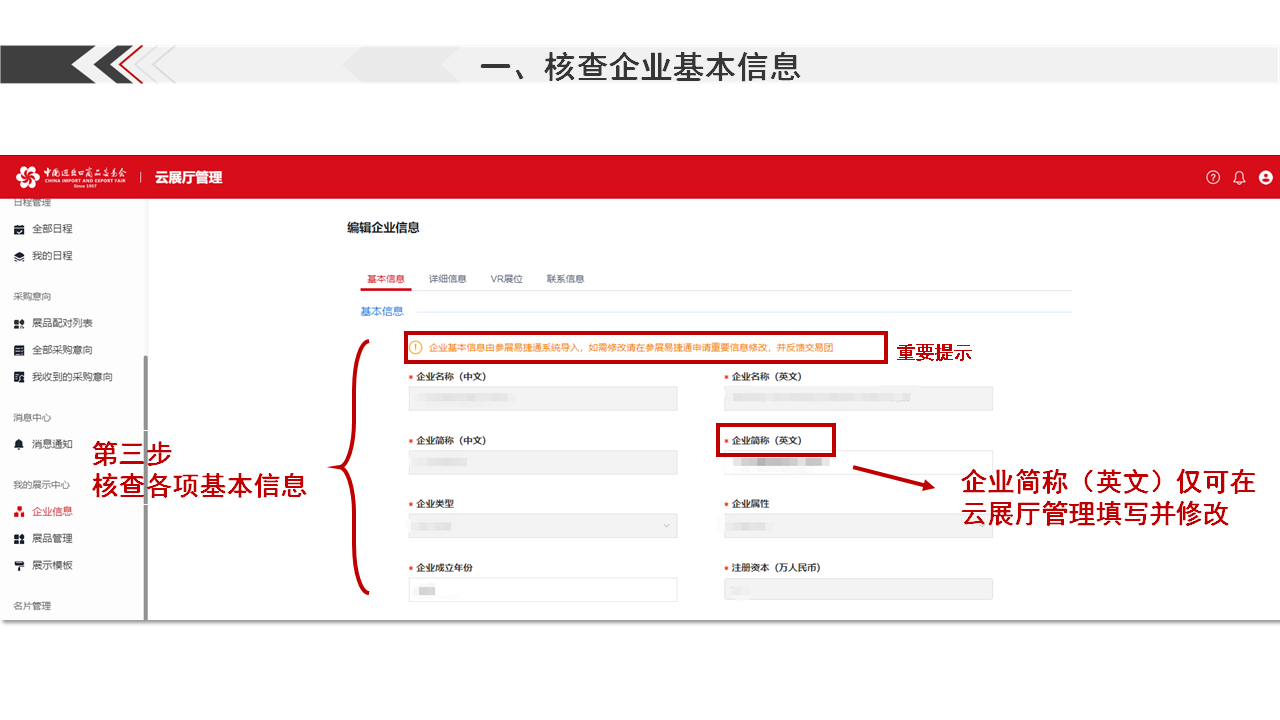Click the 企业成立年份 input field
Viewport: 1280px width, 720px height.
[543, 590]
